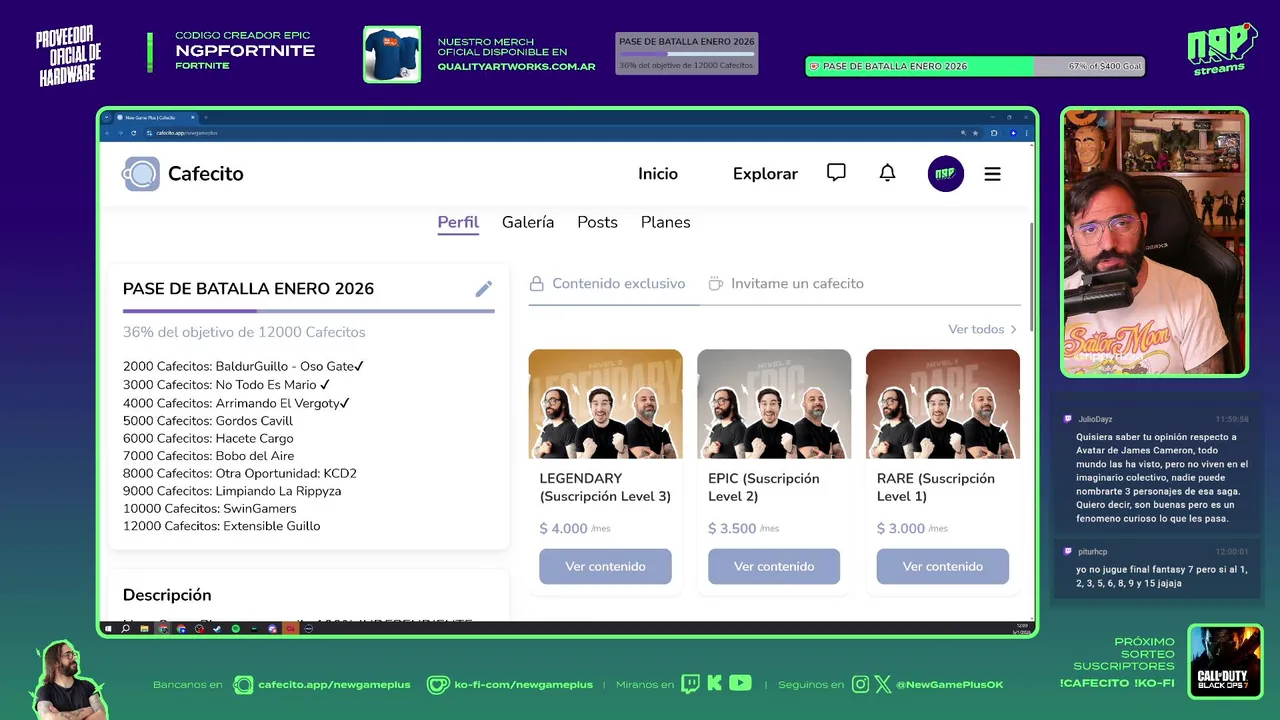Screen dimensions: 1280x720
Task: Click the $ 4.000 /mes price
Action: point(573,528)
